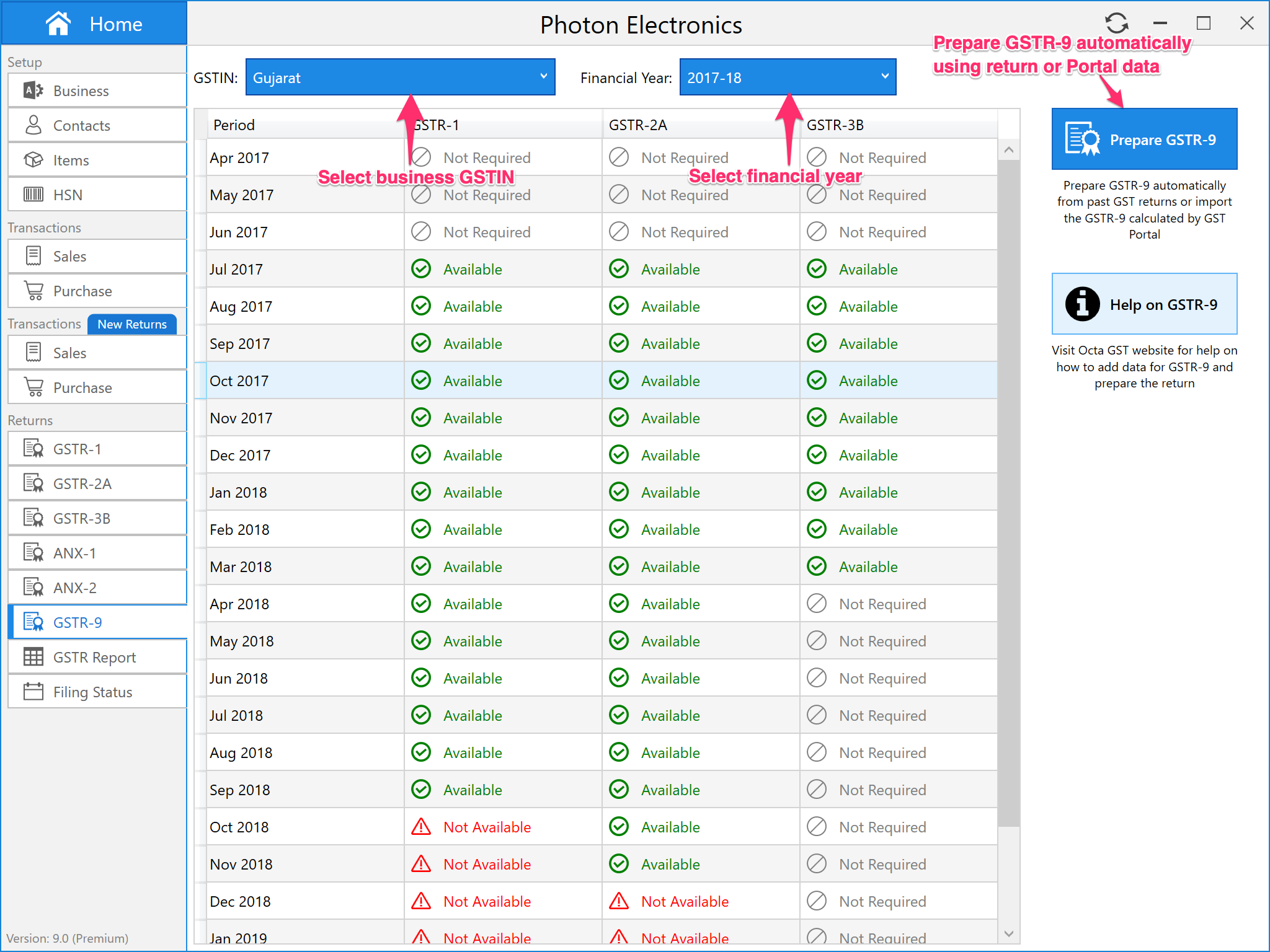The width and height of the screenshot is (1270, 952).
Task: Open Purchase under New Returns transactions
Action: tap(82, 388)
